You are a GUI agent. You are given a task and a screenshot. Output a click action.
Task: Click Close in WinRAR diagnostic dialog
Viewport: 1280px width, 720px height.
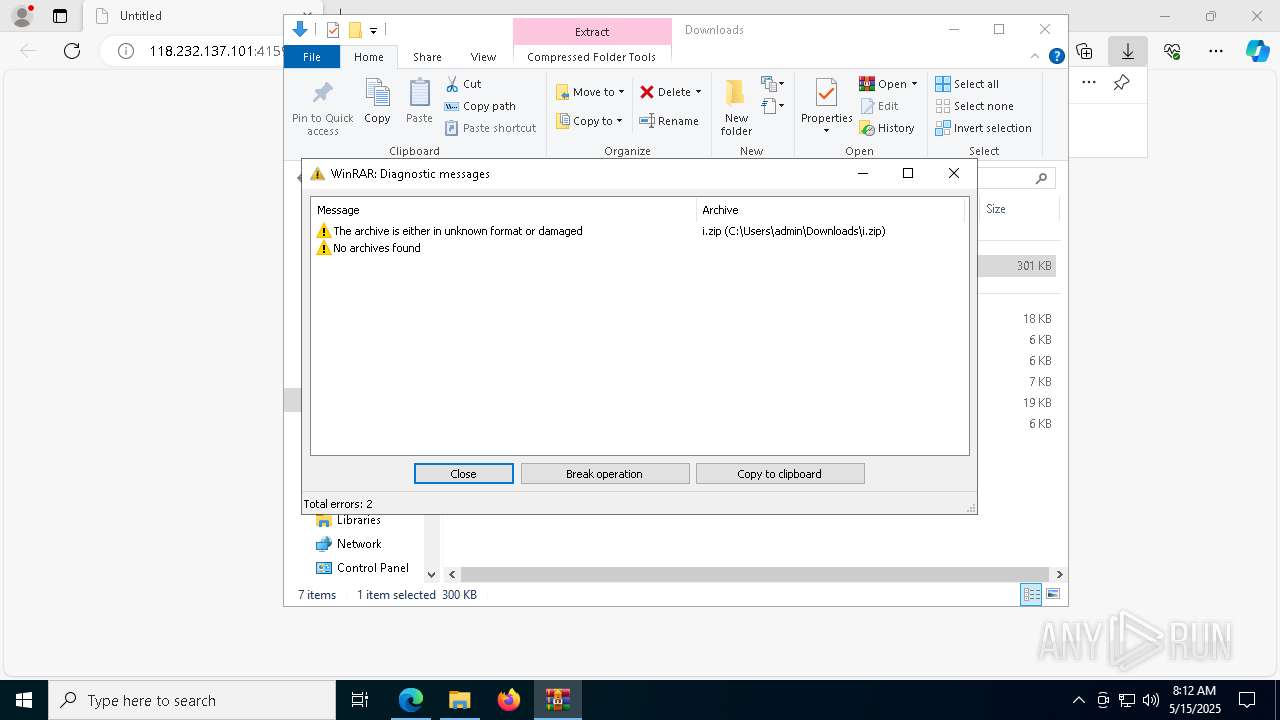point(463,474)
